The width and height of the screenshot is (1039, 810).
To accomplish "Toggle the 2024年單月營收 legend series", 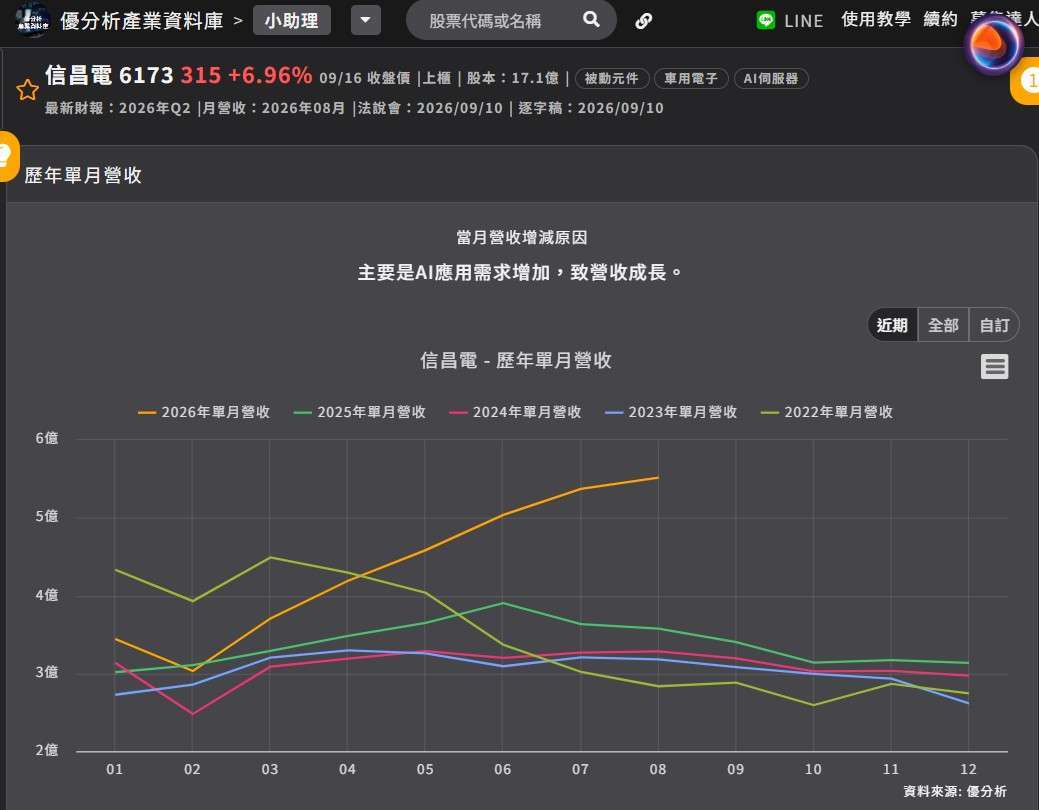I will coord(516,412).
